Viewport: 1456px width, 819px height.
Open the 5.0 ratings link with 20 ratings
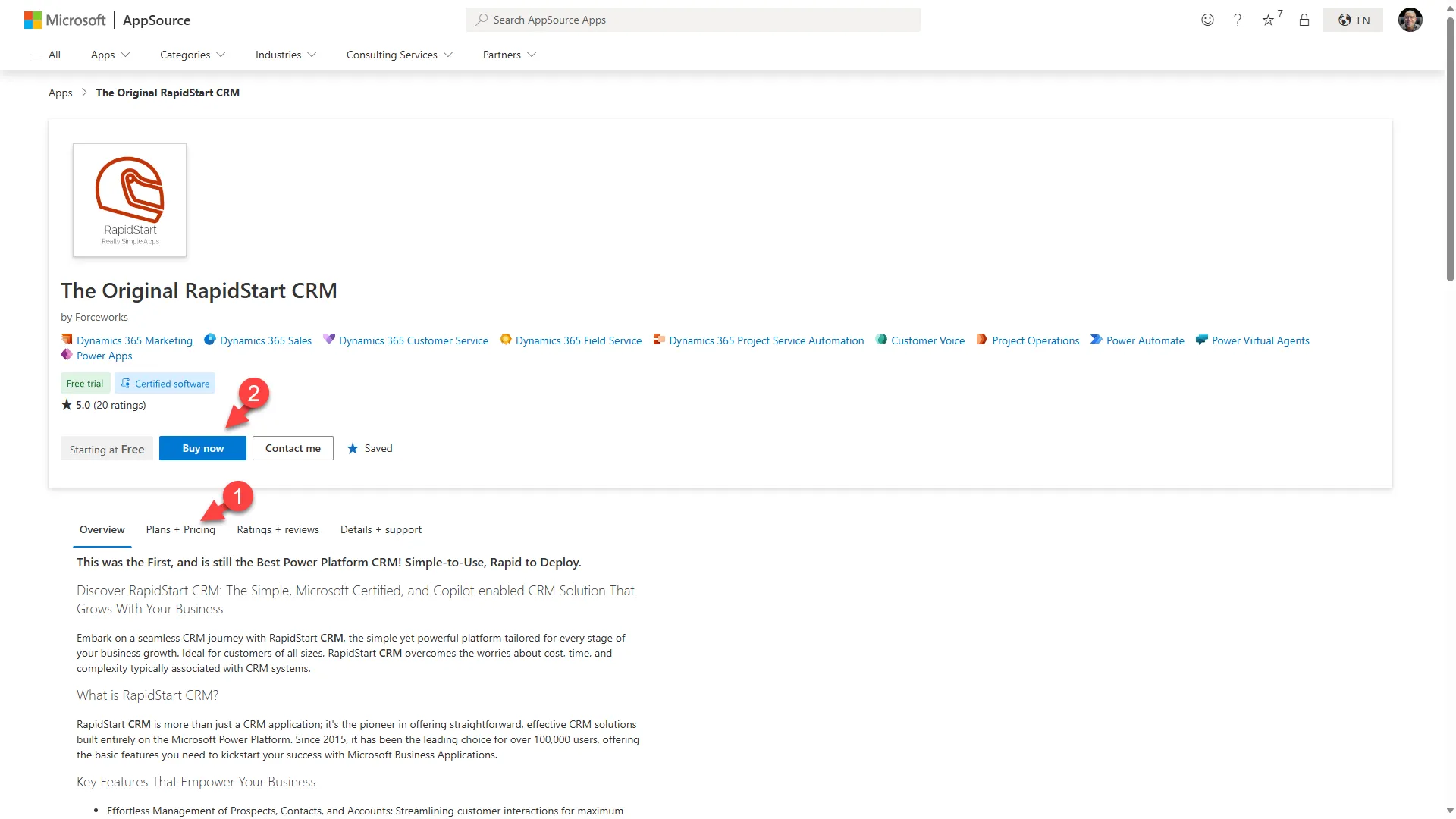coord(103,405)
